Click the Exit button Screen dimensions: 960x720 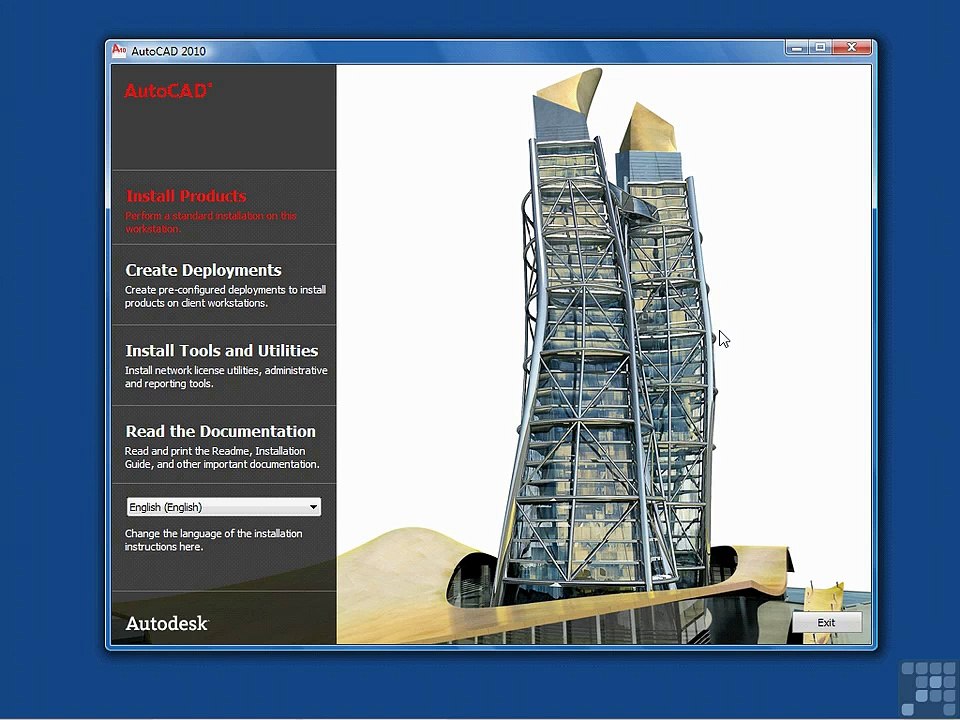point(826,623)
